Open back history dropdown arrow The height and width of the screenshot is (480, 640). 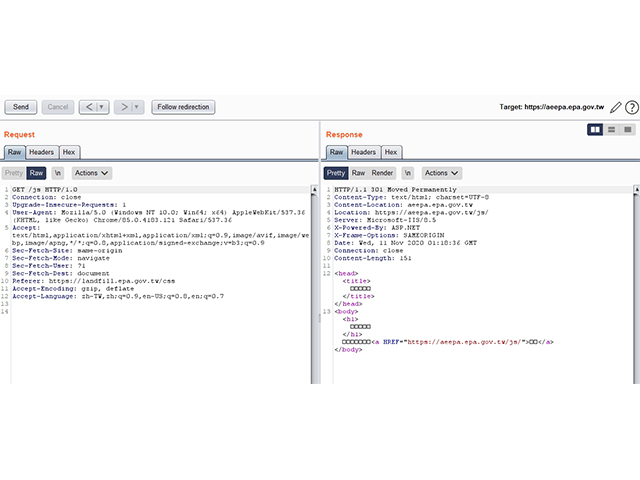(x=102, y=107)
